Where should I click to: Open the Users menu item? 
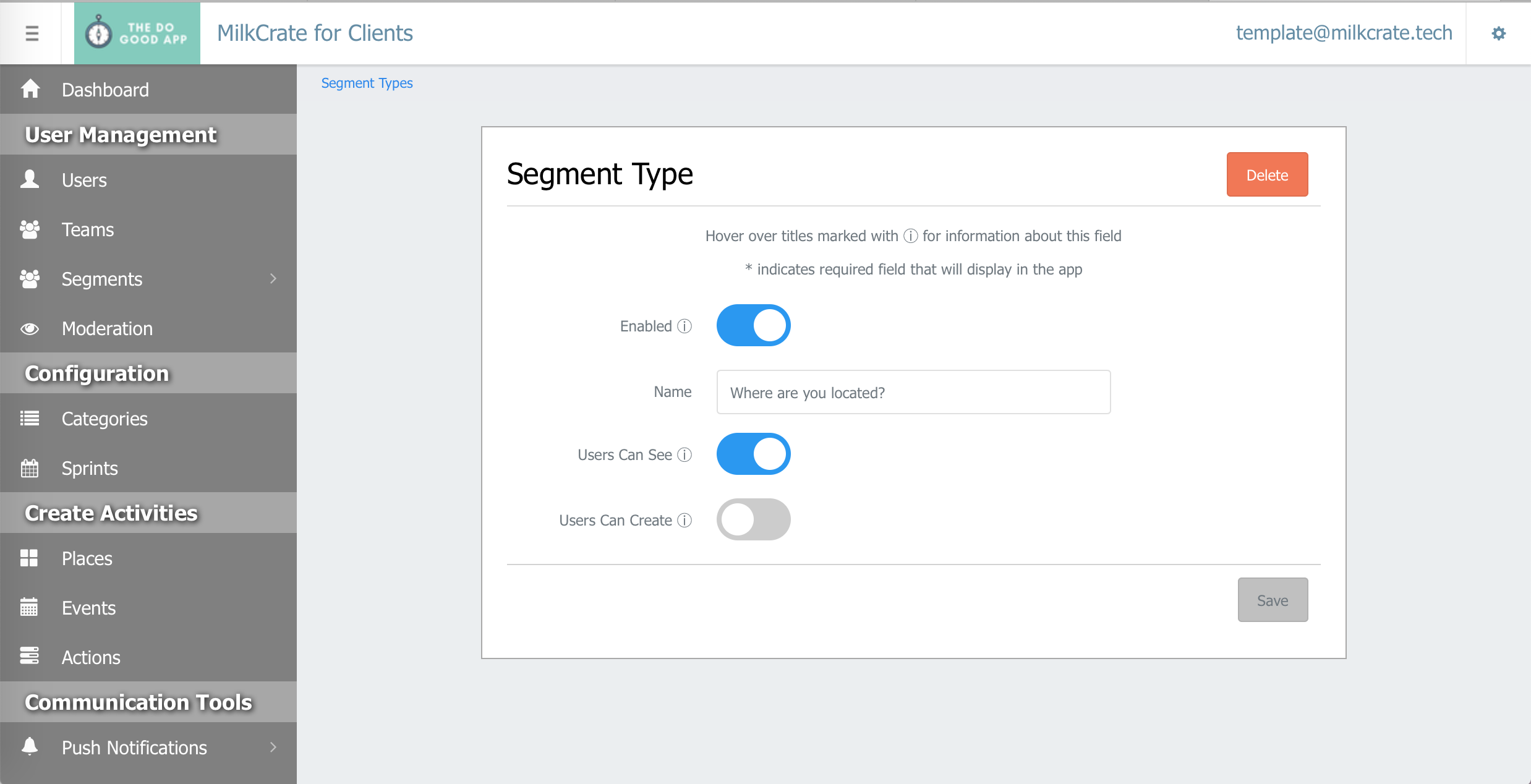click(x=148, y=180)
